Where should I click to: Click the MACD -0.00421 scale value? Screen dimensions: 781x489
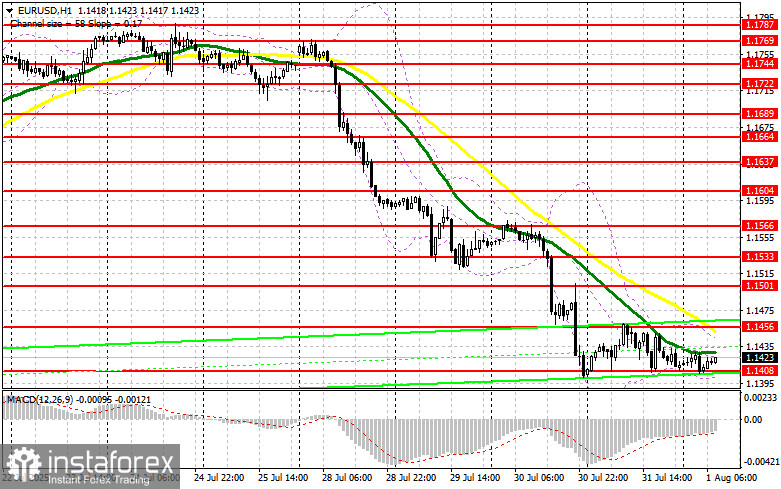pyautogui.click(x=760, y=462)
